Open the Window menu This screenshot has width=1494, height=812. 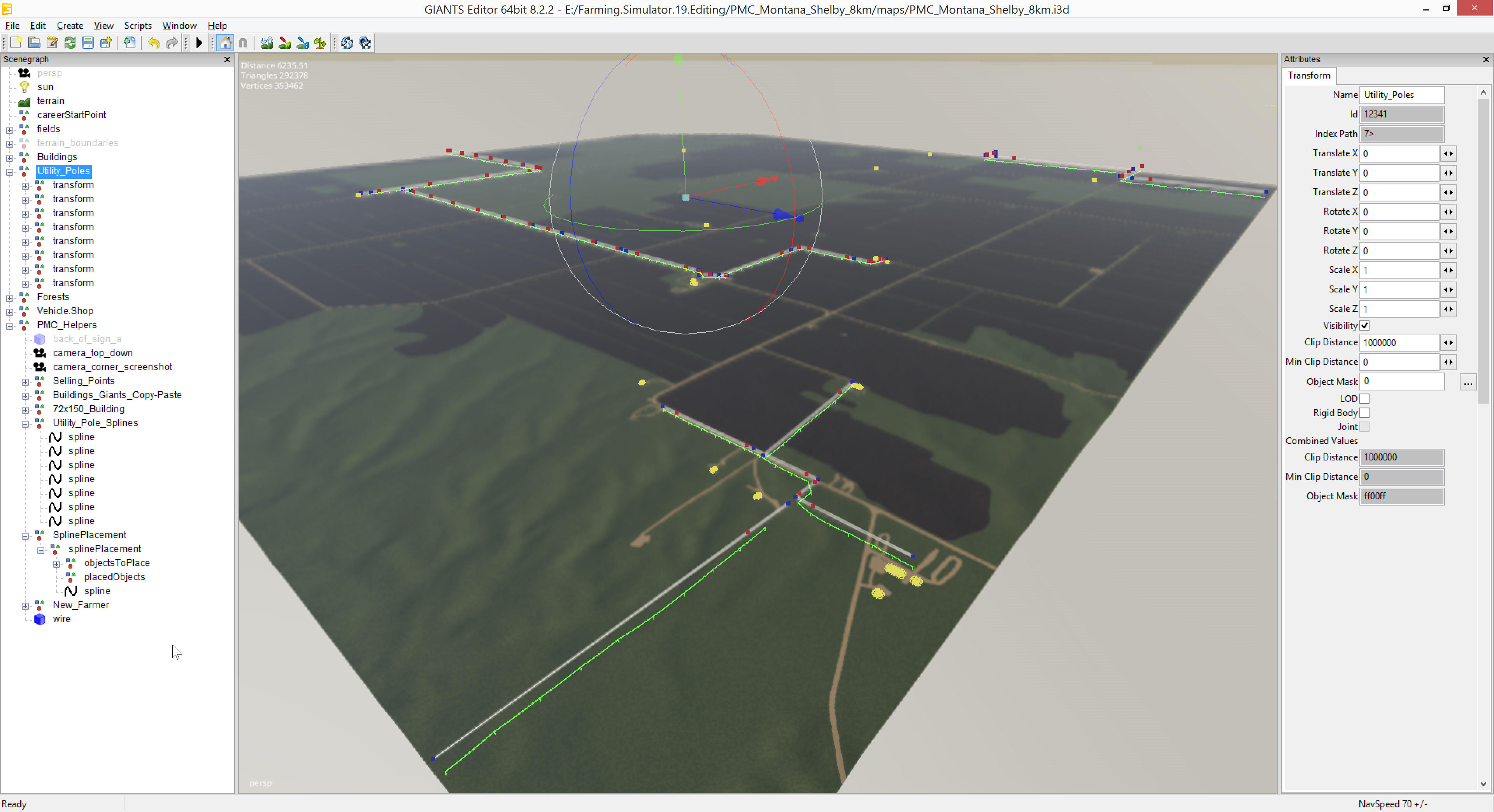179,26
